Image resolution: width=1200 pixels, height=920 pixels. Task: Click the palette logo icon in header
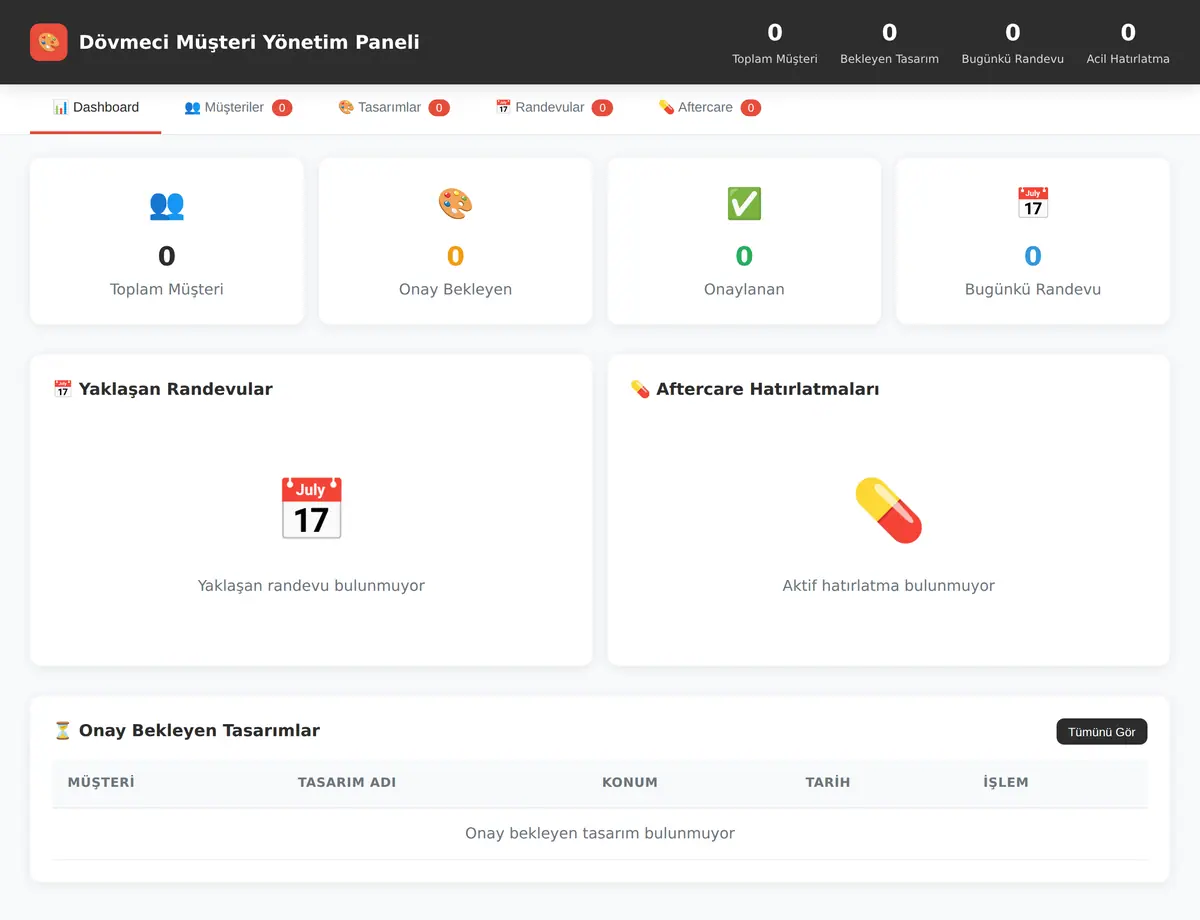pos(49,42)
